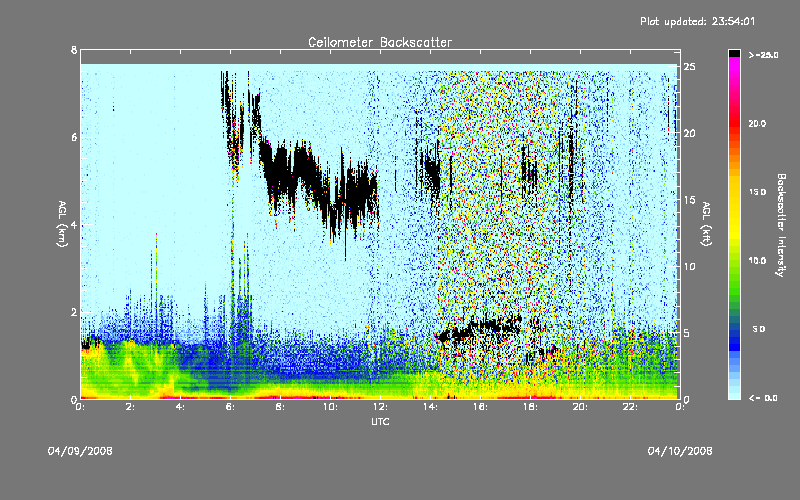Image resolution: width=800 pixels, height=500 pixels.
Task: Click the end date '04/10/2008'
Action: (680, 451)
